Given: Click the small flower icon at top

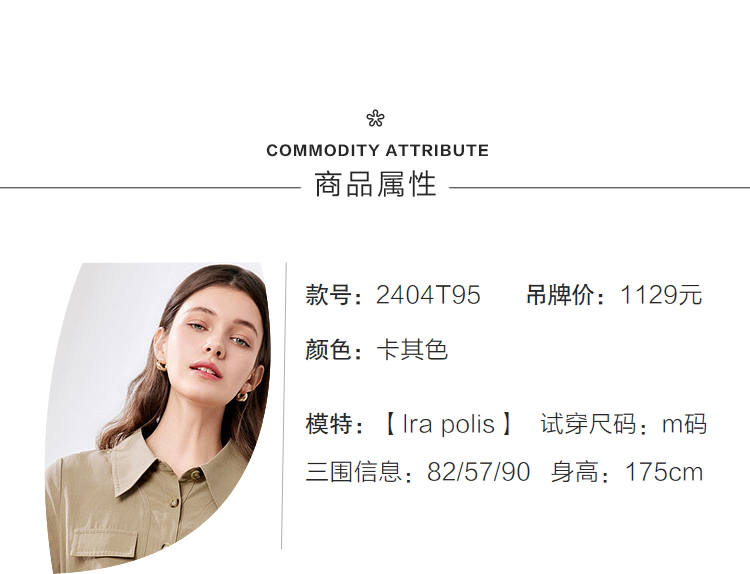Looking at the screenshot, I should (x=375, y=119).
